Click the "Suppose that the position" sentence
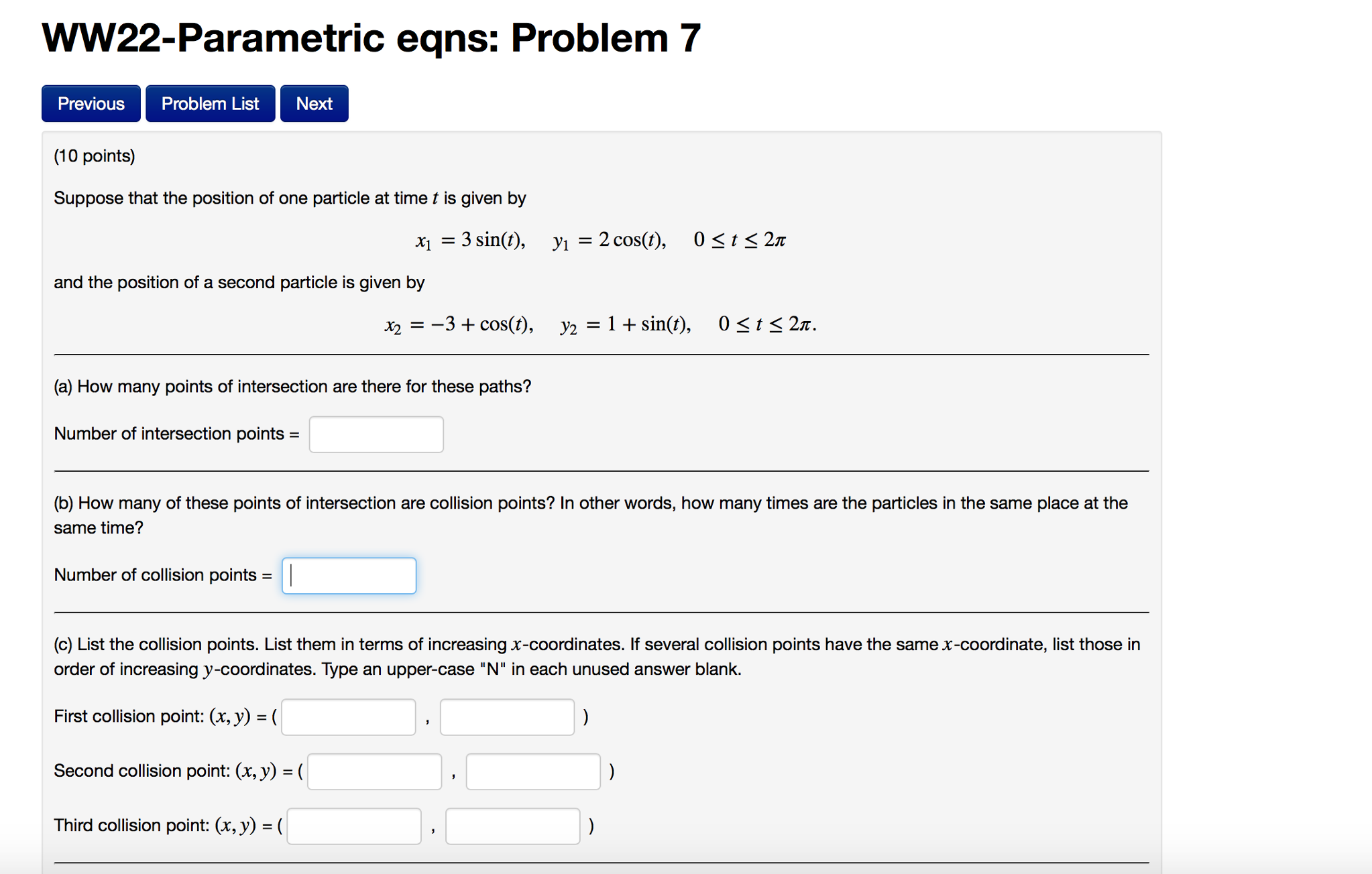1372x874 pixels. pos(290,198)
